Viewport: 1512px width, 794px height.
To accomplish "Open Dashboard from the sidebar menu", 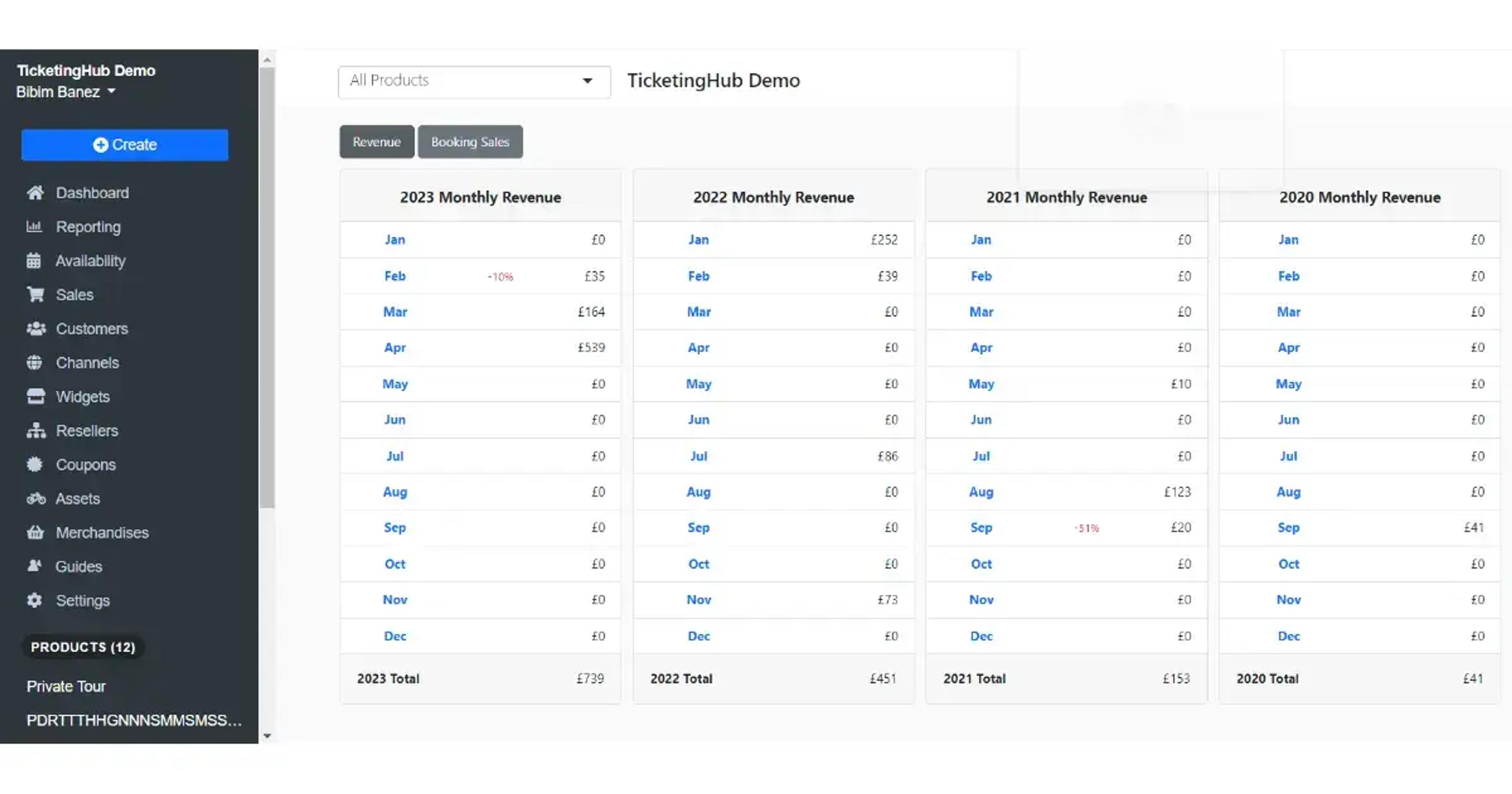I will click(92, 193).
